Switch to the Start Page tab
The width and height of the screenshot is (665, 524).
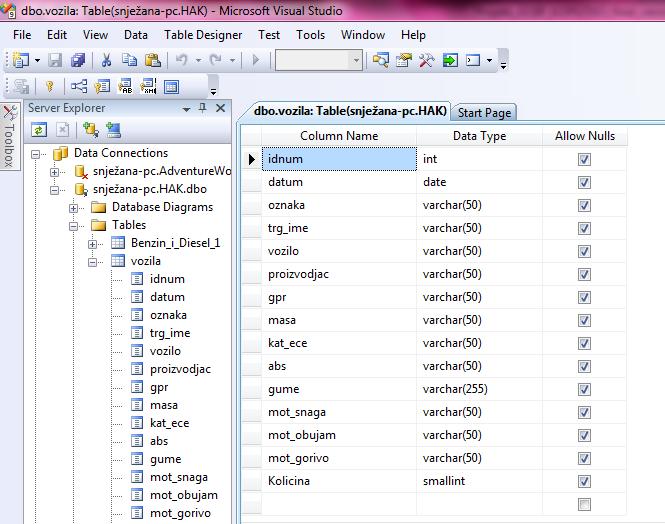pyautogui.click(x=484, y=113)
